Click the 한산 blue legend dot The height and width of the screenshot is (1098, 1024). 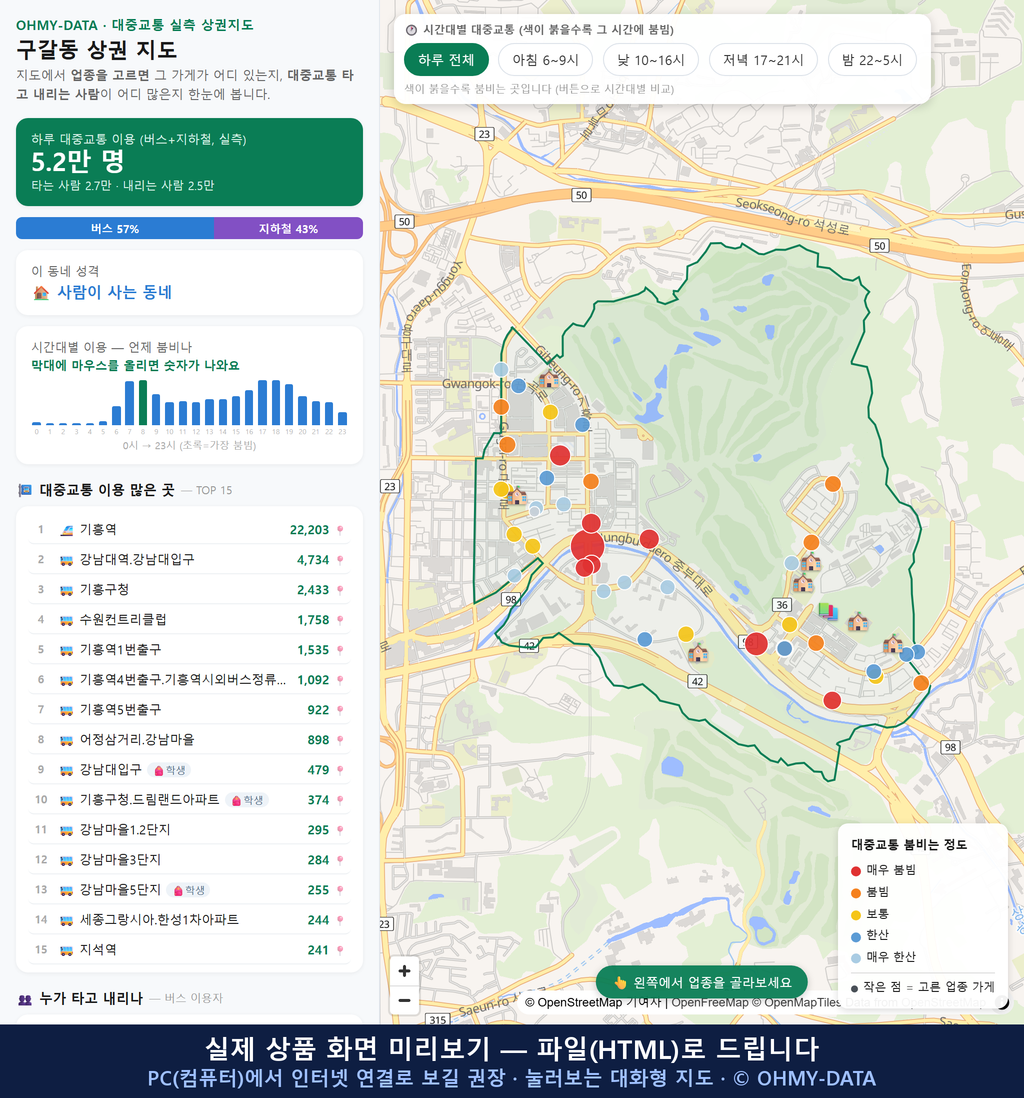[x=855, y=937]
